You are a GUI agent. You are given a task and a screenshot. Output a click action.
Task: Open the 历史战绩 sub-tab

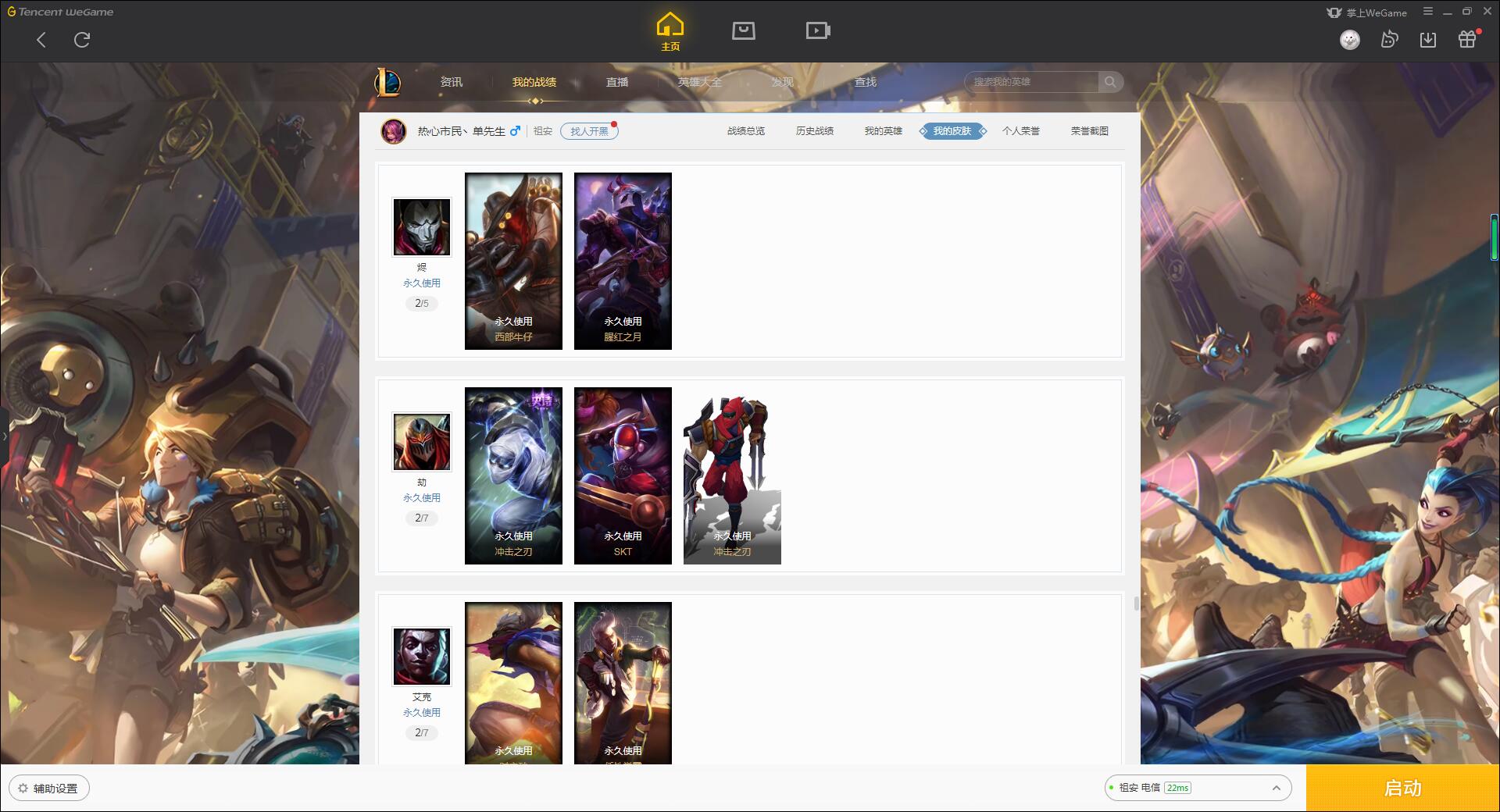click(815, 131)
